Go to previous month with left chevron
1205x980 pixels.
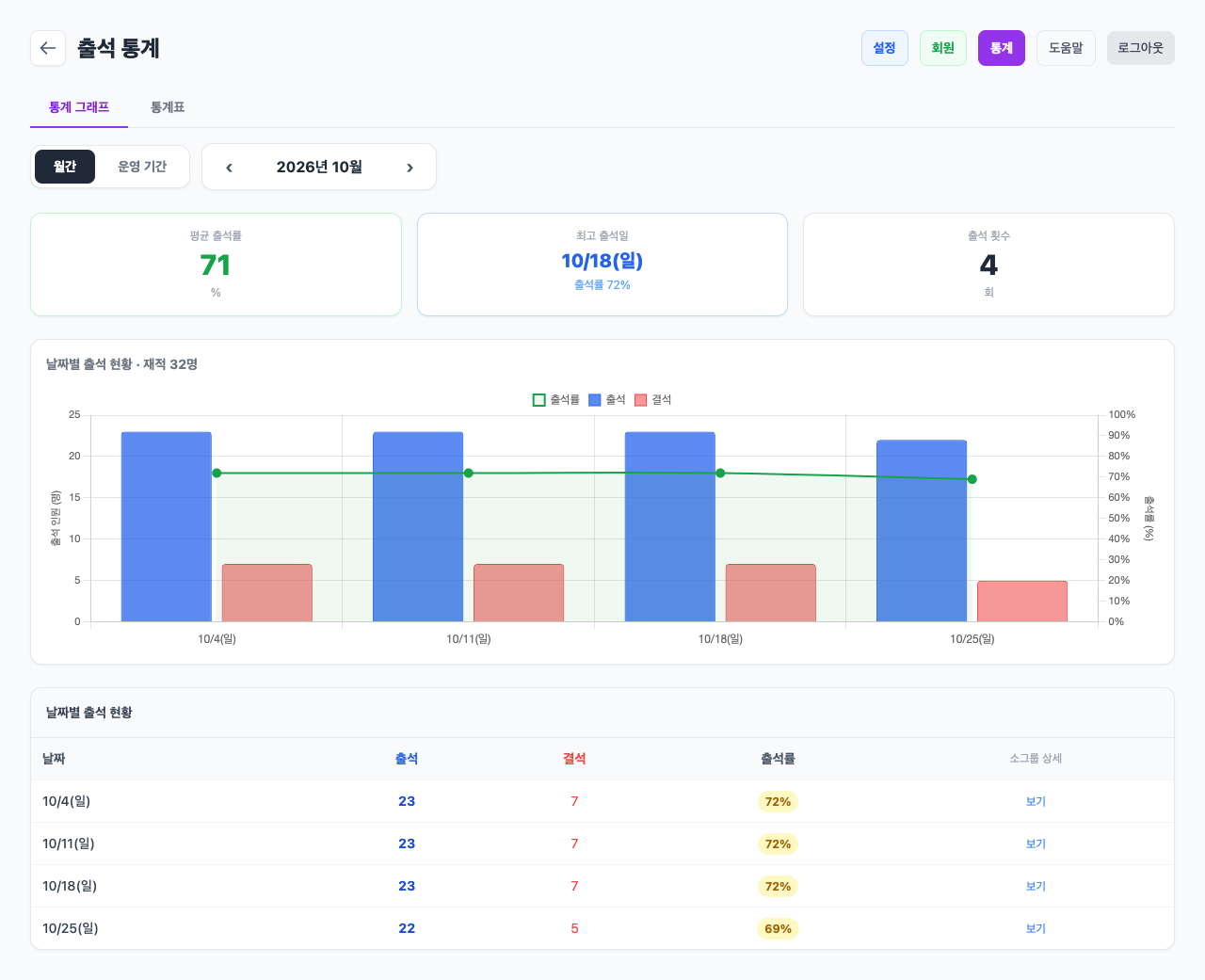point(229,168)
